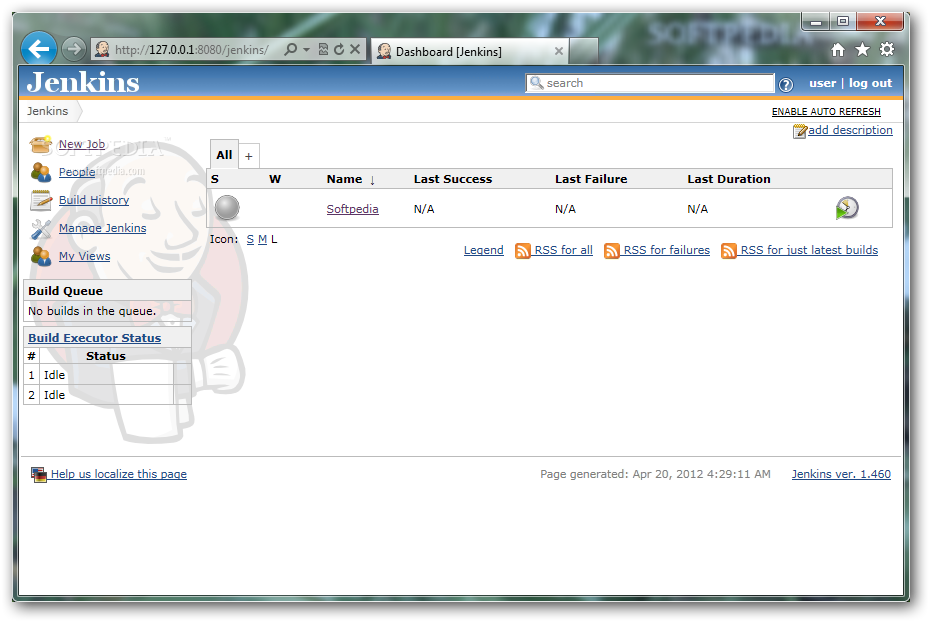Click the RSS for failures feed icon
The height and width of the screenshot is (622, 930).
click(x=611, y=251)
